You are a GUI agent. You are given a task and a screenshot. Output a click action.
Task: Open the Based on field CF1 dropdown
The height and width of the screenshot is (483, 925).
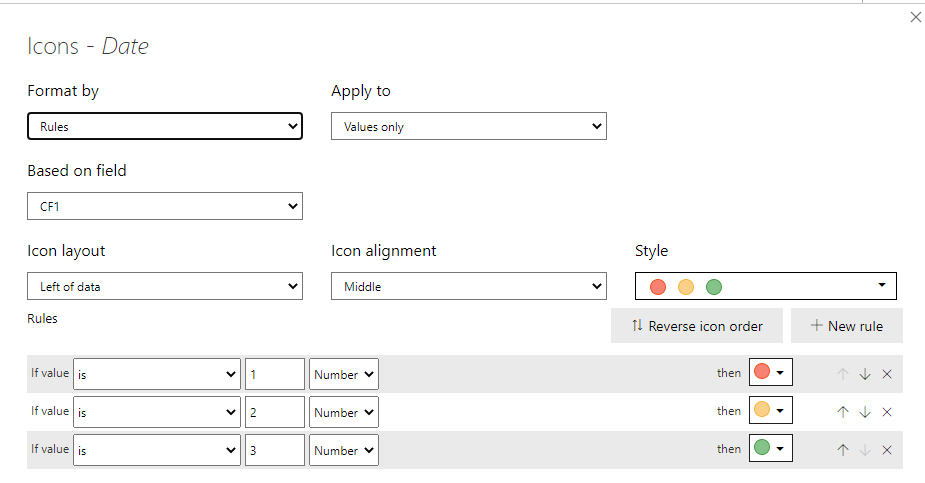165,206
